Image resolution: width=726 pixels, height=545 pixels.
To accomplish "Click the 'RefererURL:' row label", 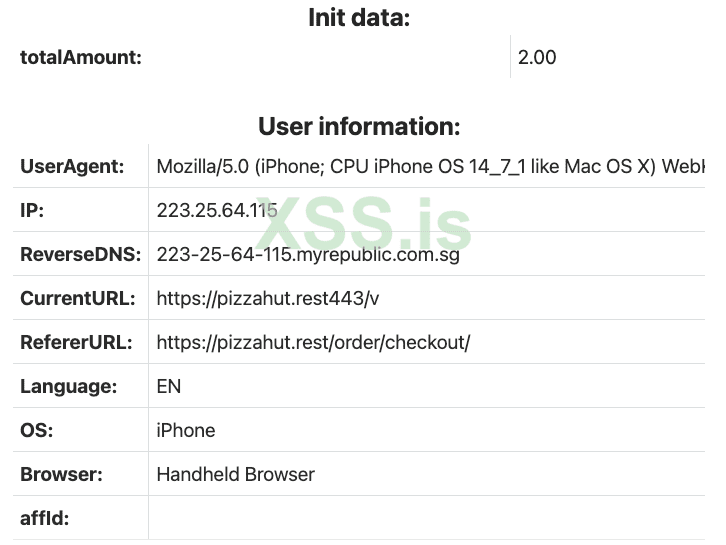I will 76,342.
